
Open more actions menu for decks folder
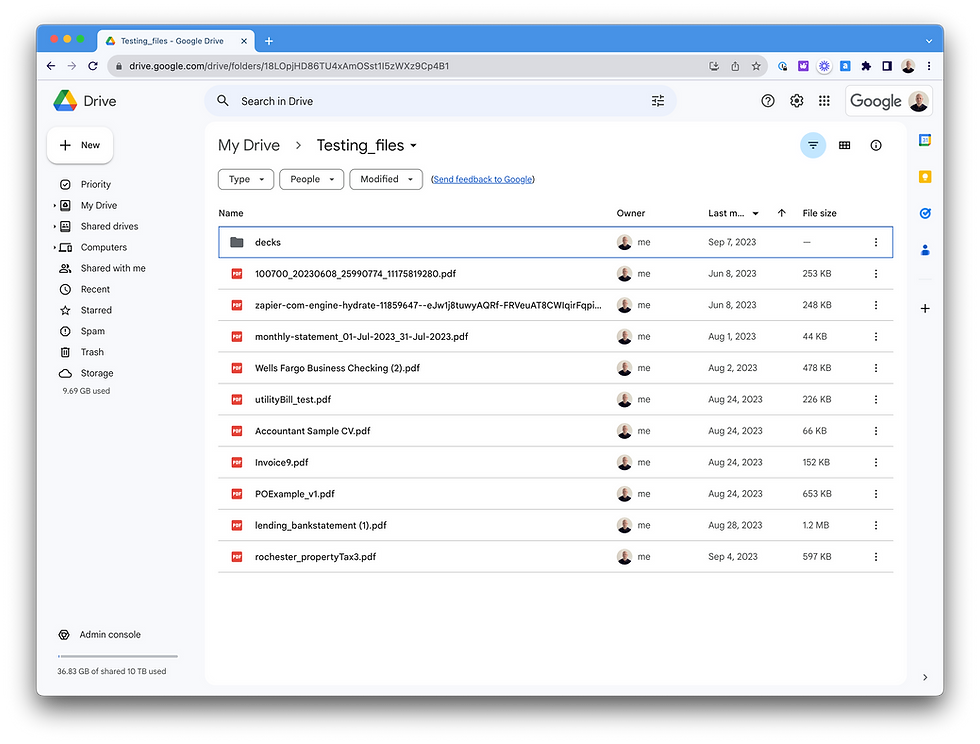click(x=876, y=242)
